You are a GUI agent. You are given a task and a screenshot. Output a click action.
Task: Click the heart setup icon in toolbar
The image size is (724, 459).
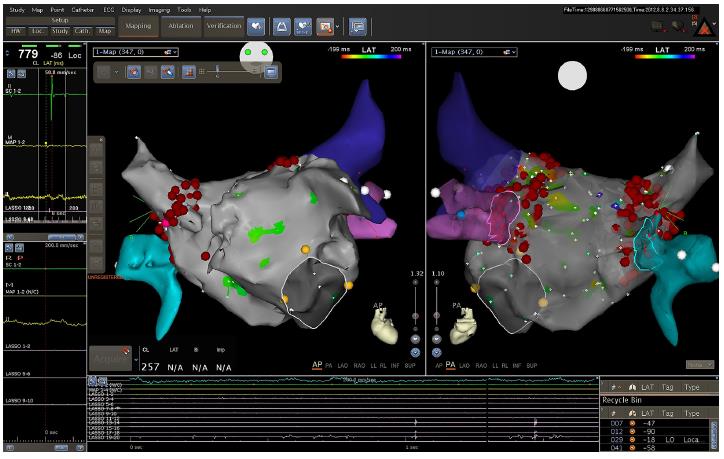pyautogui.click(x=305, y=24)
